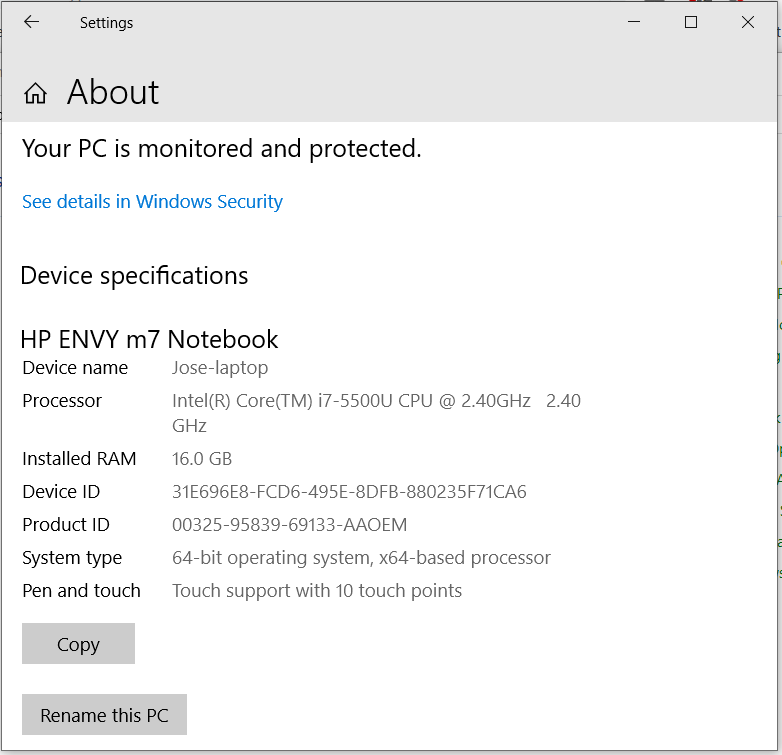This screenshot has height=755, width=782.
Task: Maximize the Settings window
Action: pos(691,22)
